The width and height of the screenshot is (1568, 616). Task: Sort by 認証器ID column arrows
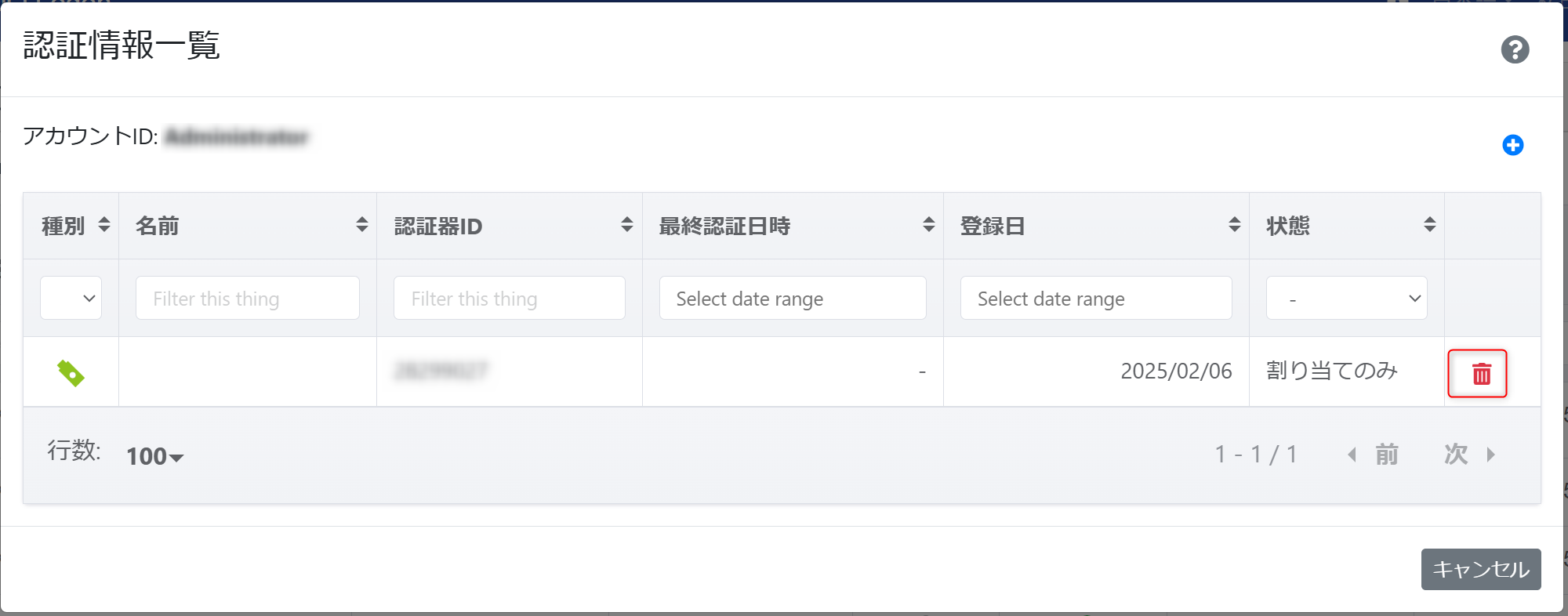[x=626, y=226]
